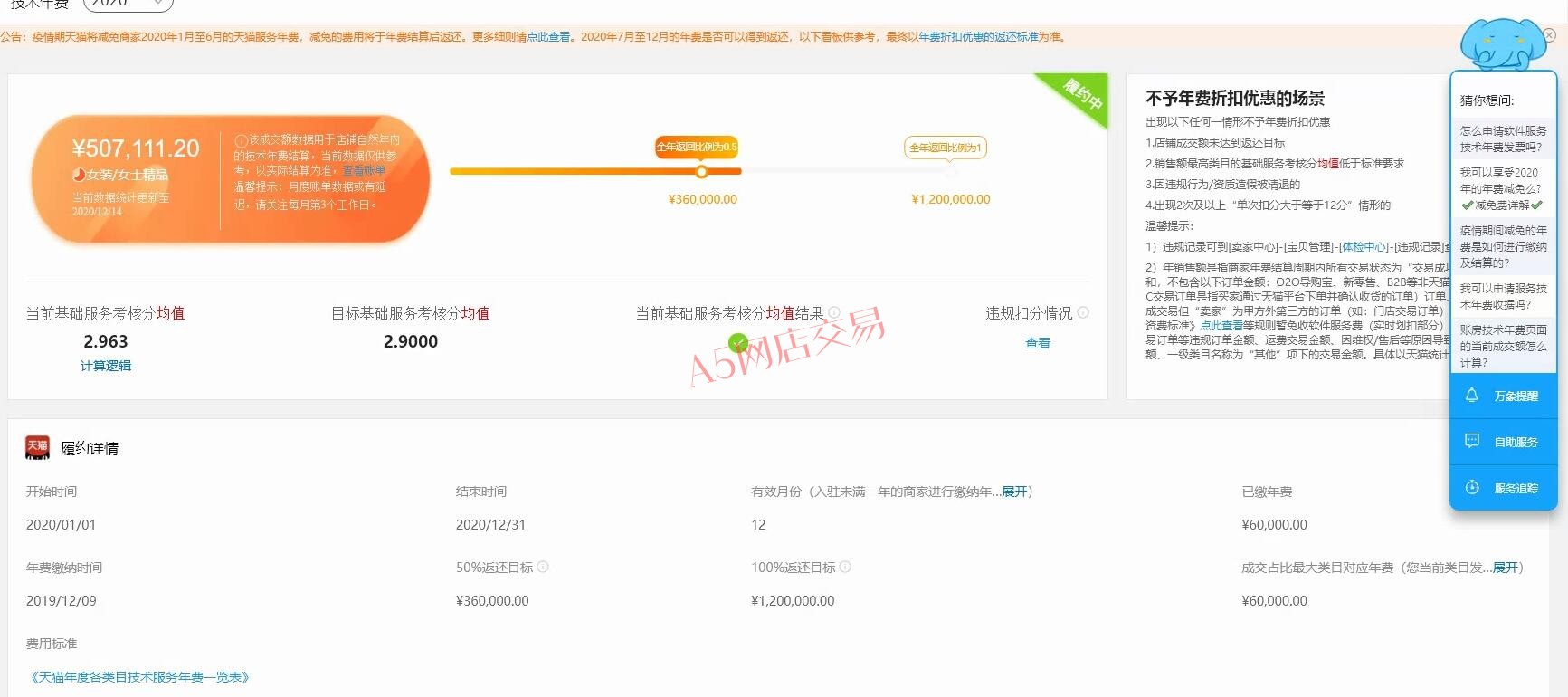Click the info icon in the orange card
This screenshot has width=1568, height=697.
[242, 140]
